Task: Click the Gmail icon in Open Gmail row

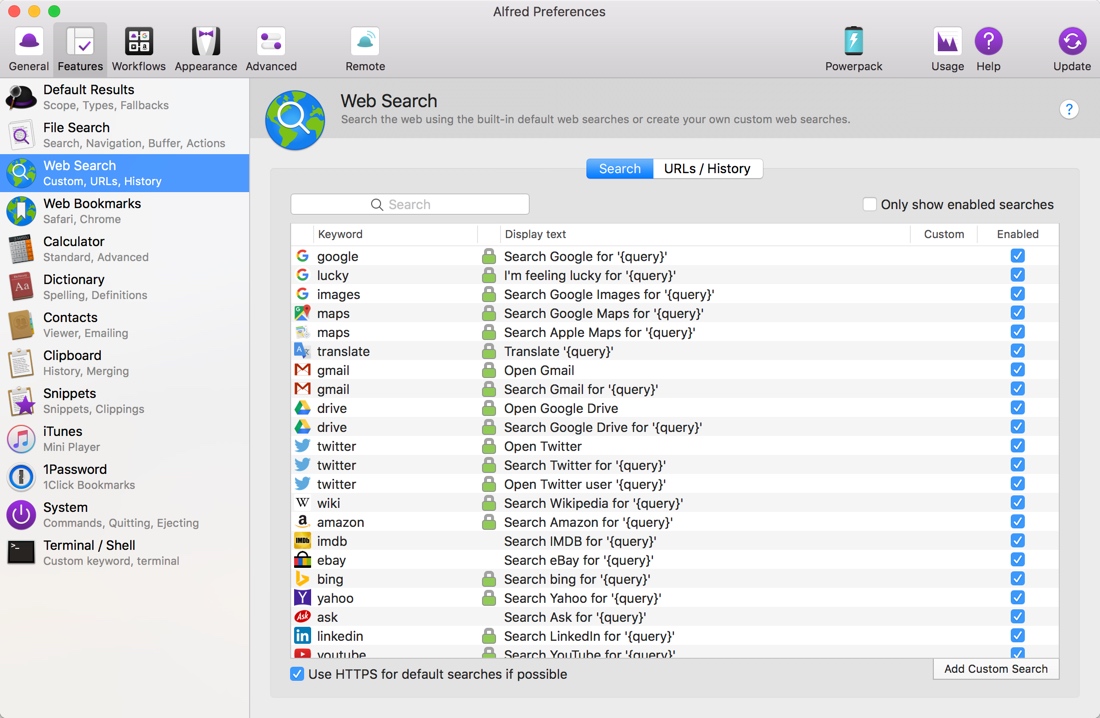Action: pyautogui.click(x=302, y=370)
